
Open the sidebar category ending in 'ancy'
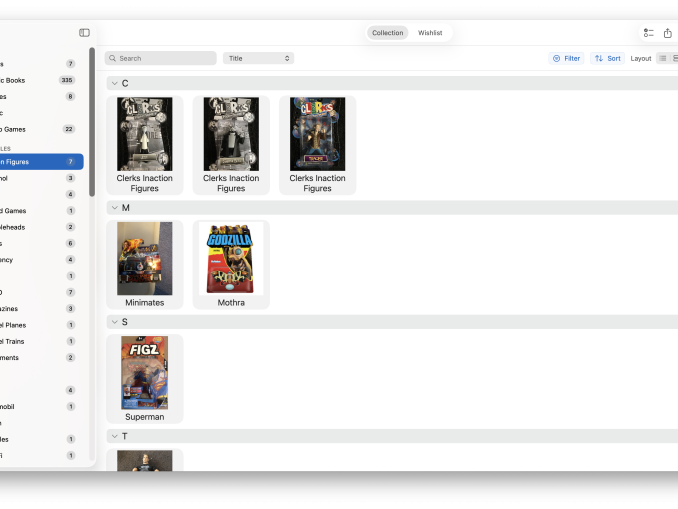point(38,260)
